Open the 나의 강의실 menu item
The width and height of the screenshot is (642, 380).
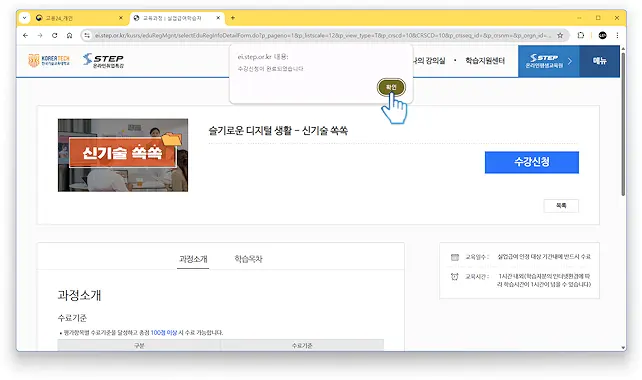(428, 61)
